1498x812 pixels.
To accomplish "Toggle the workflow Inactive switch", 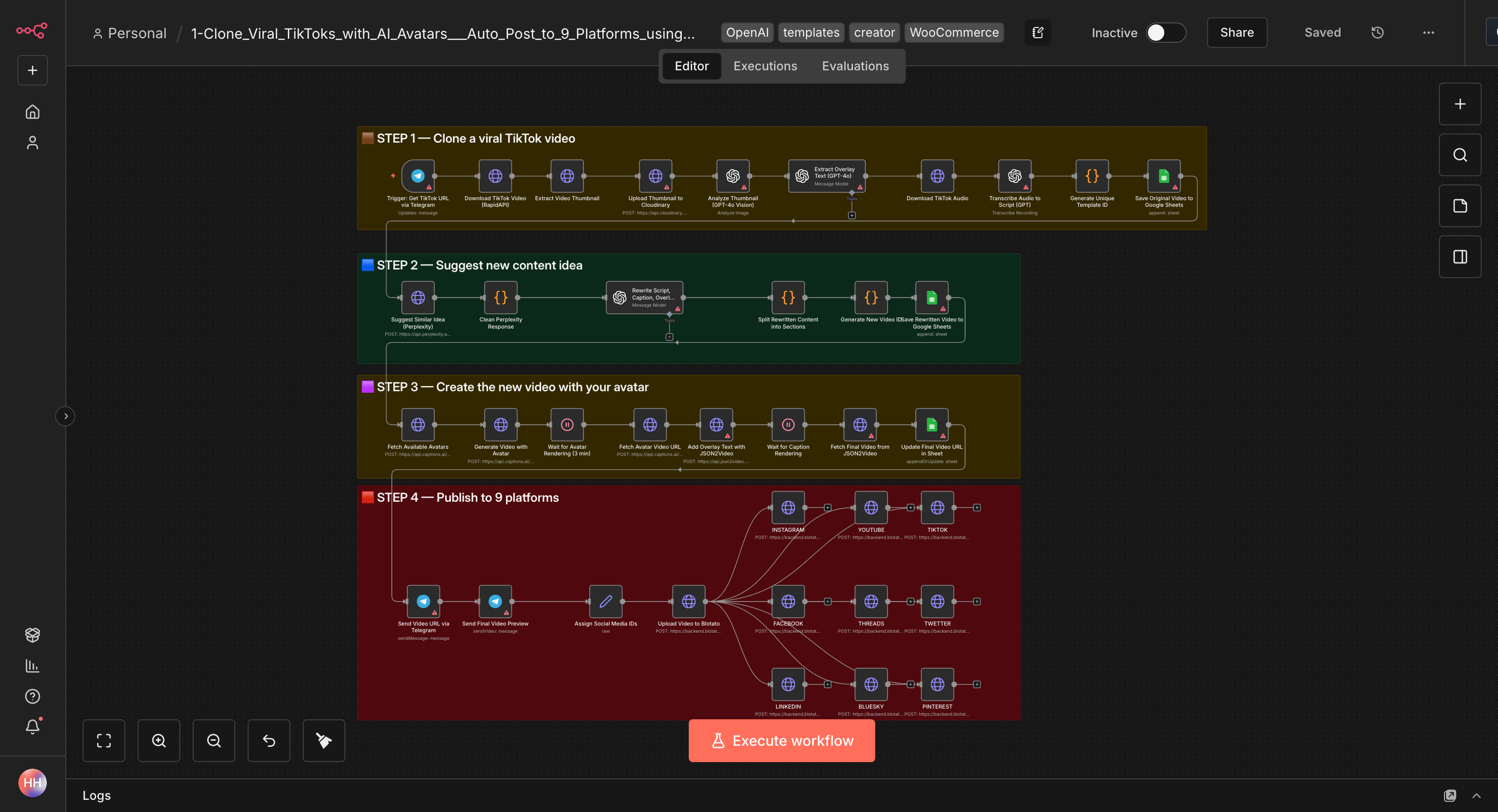I will 1165,33.
